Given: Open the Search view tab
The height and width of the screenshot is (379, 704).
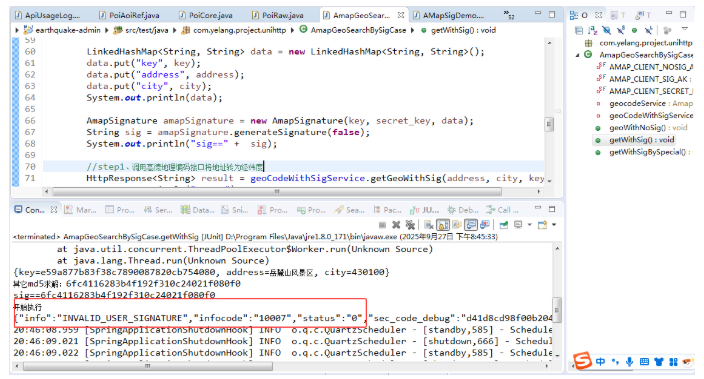Looking at the screenshot, I should click(x=350, y=210).
